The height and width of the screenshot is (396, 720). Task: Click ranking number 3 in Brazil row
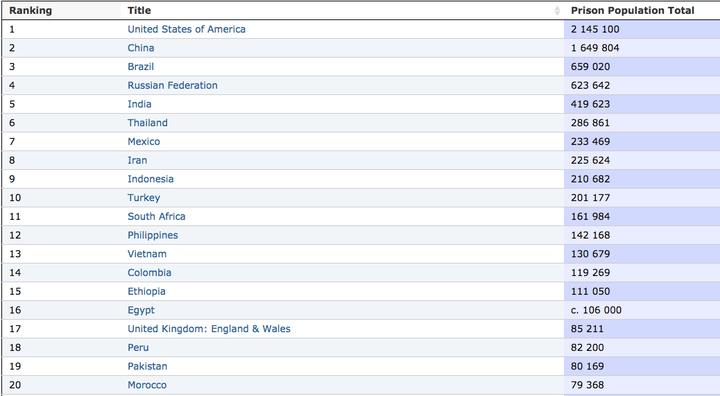click(12, 67)
